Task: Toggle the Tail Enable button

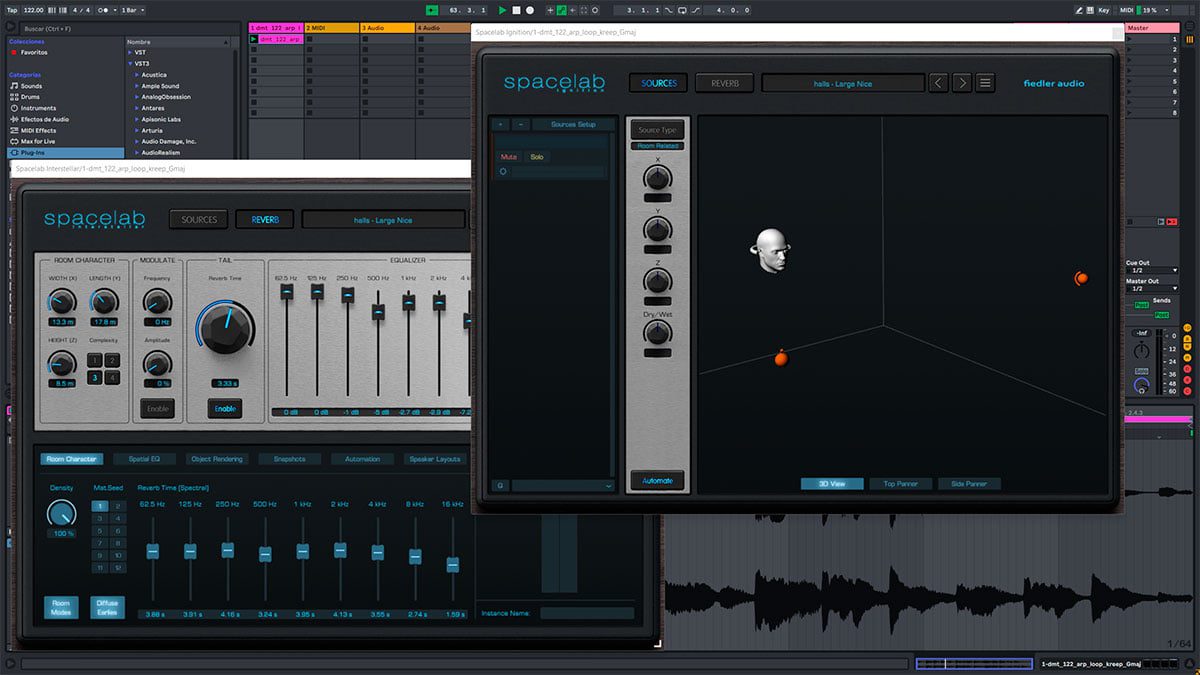Action: click(x=225, y=409)
